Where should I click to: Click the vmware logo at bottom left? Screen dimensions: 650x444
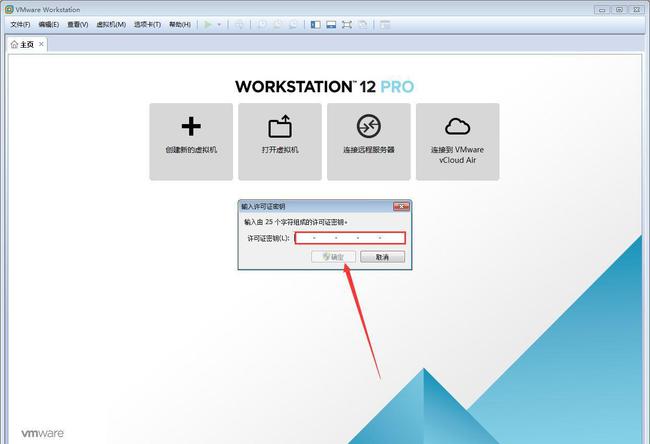43,433
